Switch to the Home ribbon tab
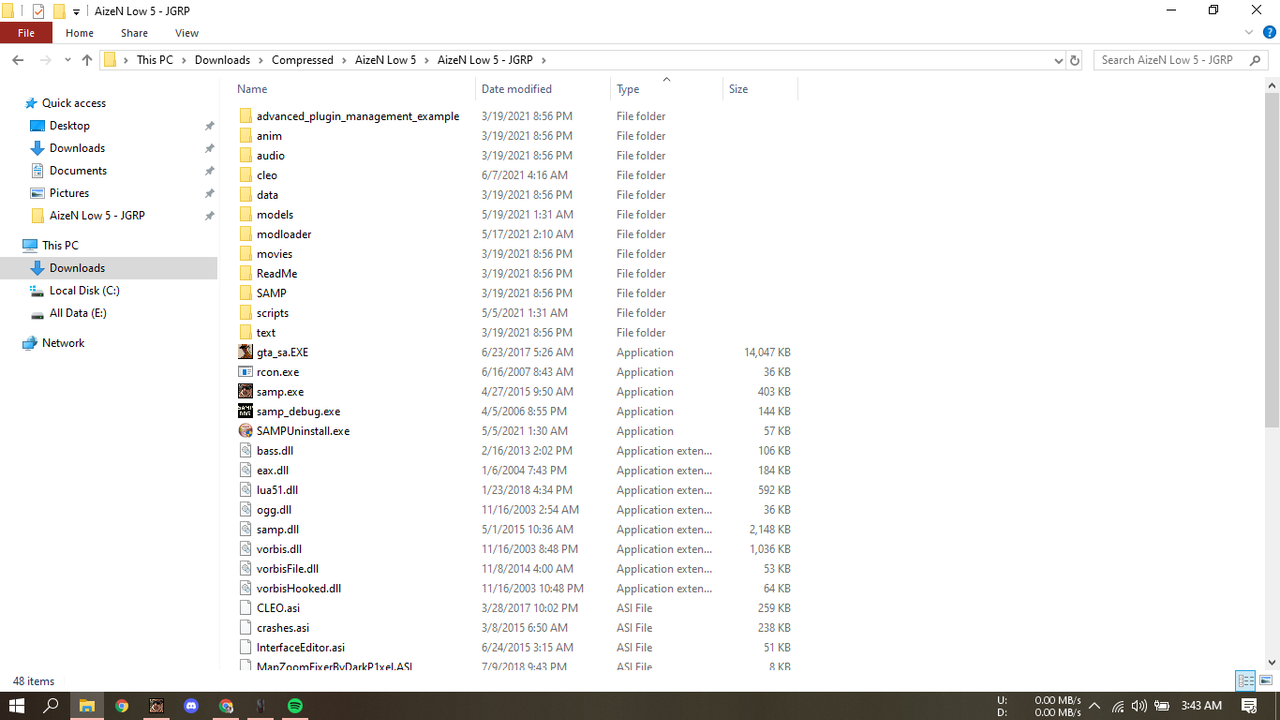Image resolution: width=1280 pixels, height=720 pixels. point(80,33)
